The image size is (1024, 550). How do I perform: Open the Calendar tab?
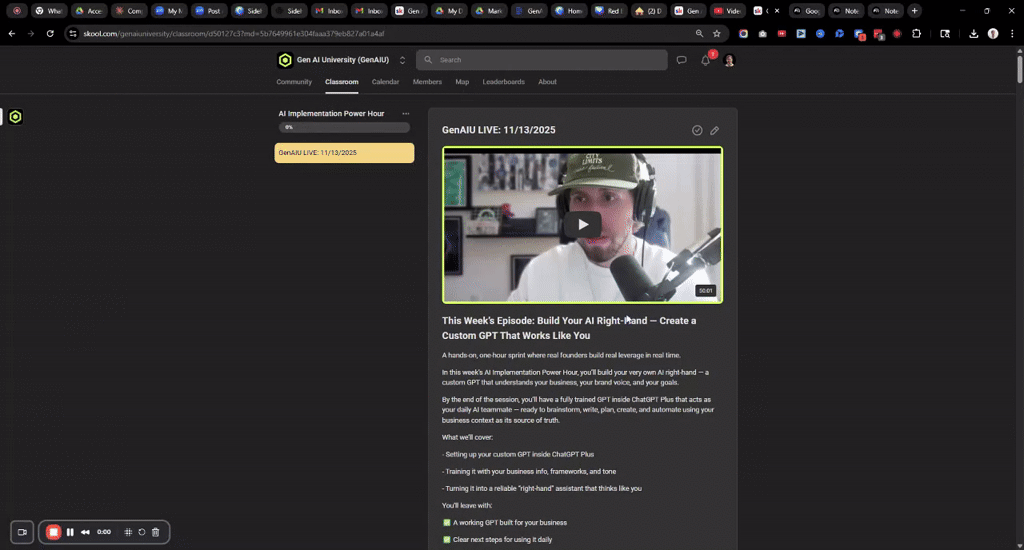pyautogui.click(x=385, y=82)
